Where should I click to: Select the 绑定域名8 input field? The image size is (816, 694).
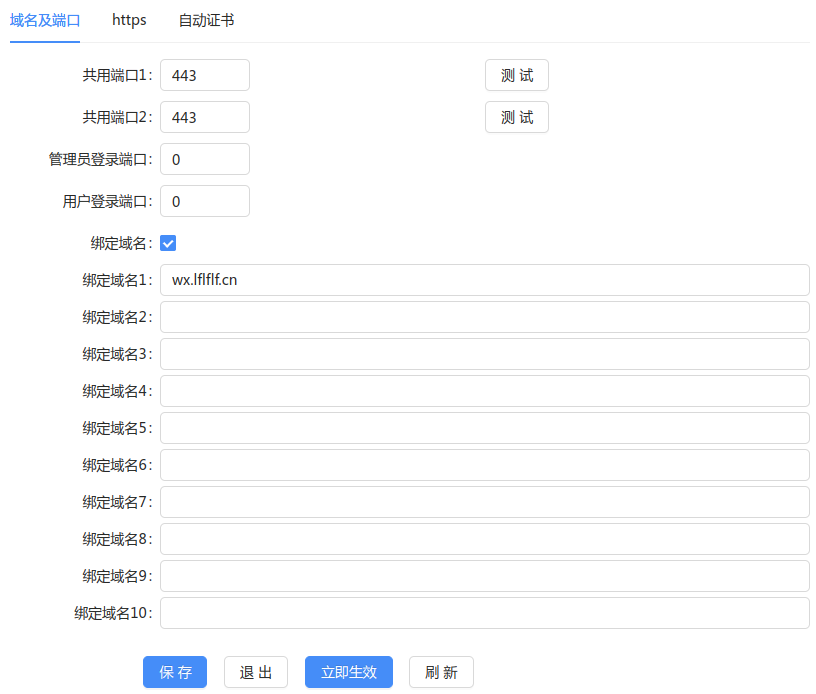tap(484, 539)
